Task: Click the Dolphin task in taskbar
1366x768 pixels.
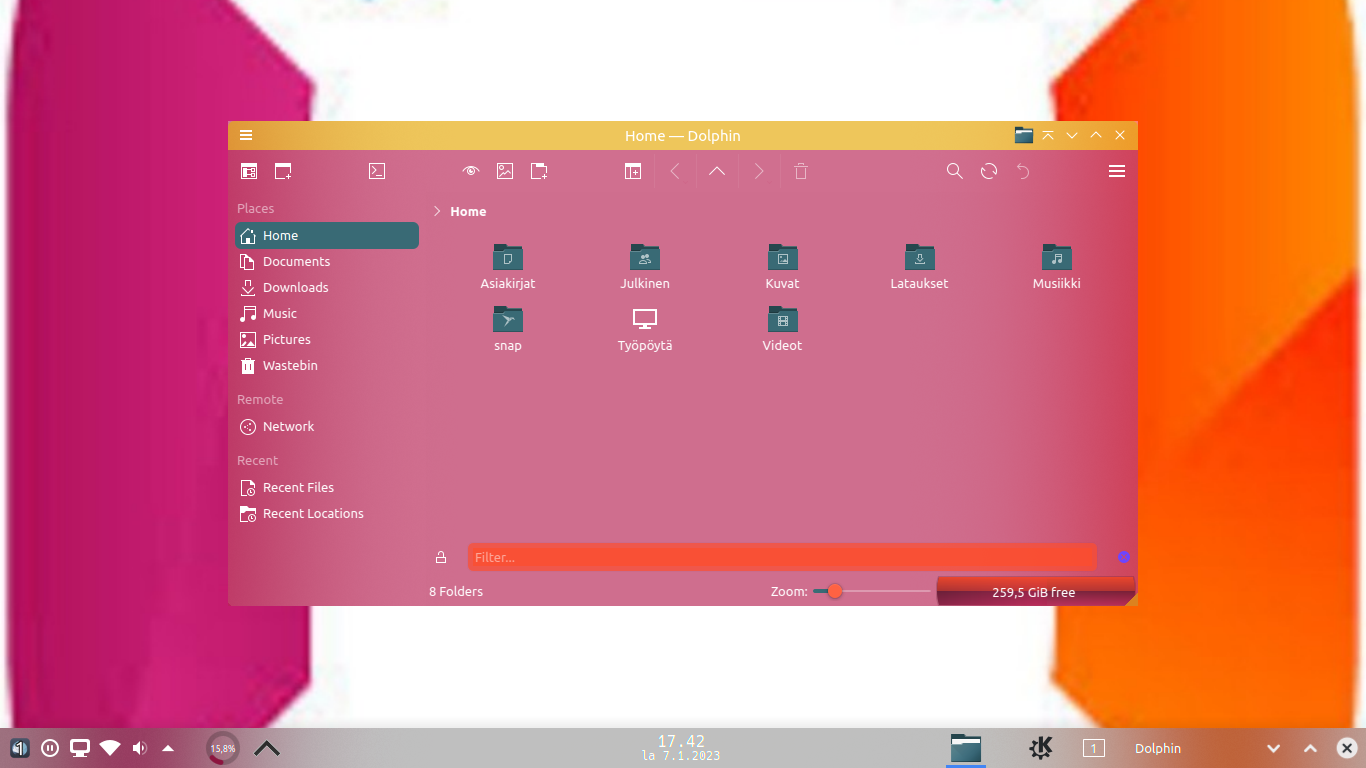Action: tap(966, 748)
